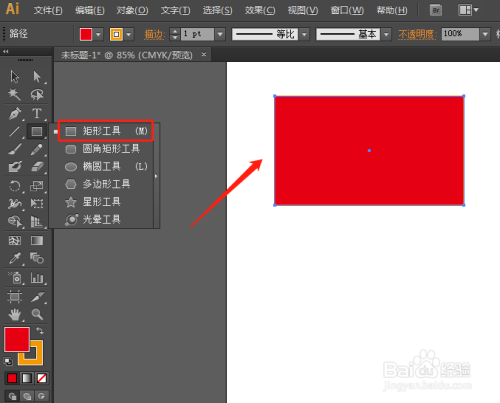Select the Gradient tool
The image size is (500, 403).
[x=37, y=240]
